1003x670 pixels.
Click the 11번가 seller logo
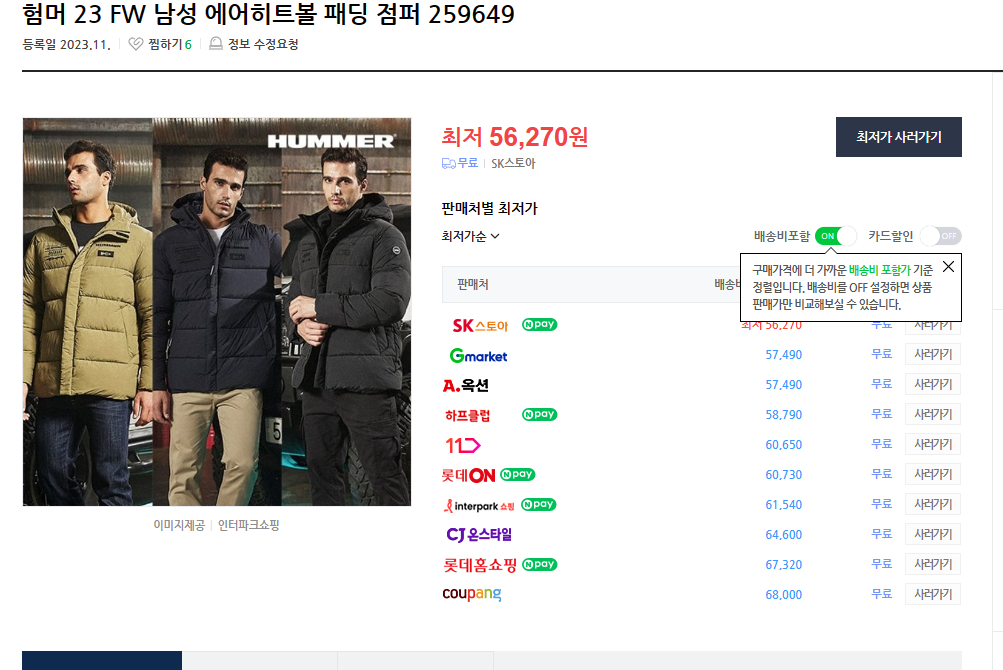[463, 444]
